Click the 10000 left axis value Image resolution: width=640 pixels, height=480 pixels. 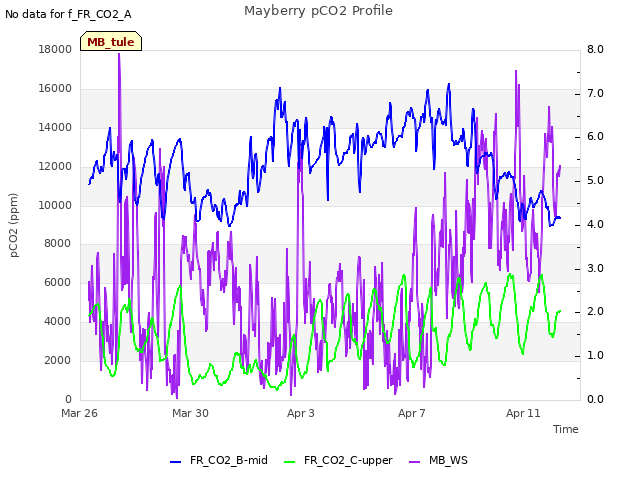pos(55,205)
